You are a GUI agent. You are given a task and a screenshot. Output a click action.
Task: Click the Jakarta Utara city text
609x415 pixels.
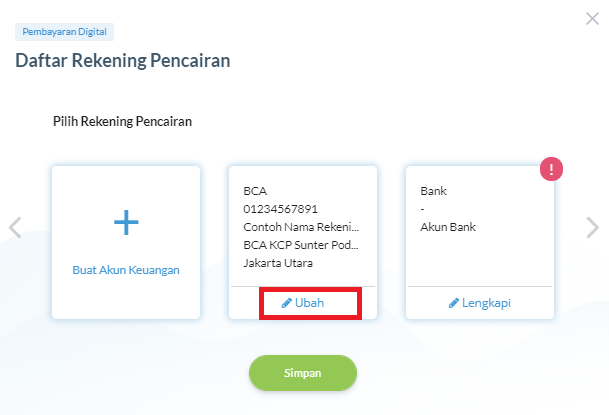[x=278, y=263]
